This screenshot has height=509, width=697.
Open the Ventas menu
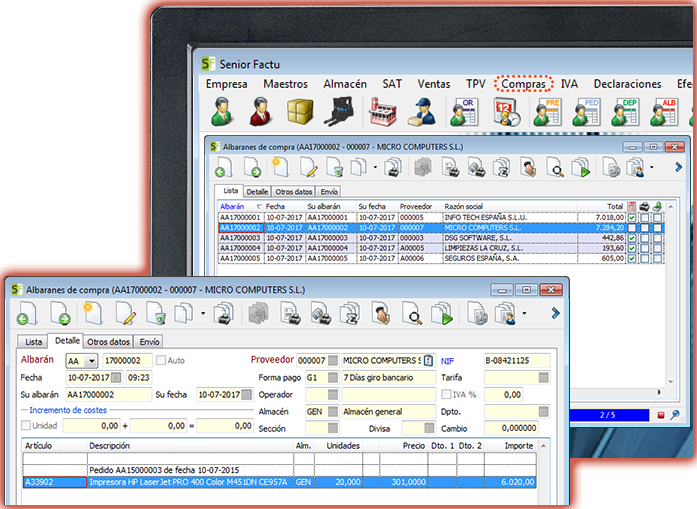pos(433,84)
